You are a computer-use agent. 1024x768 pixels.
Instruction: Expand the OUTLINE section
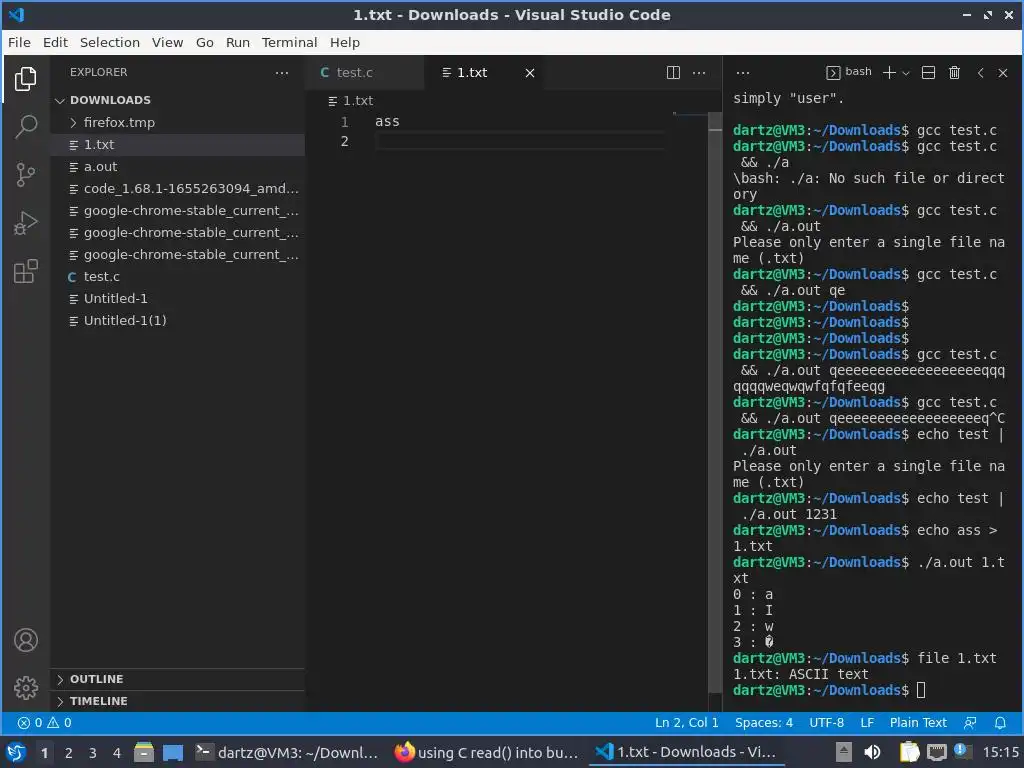178,679
